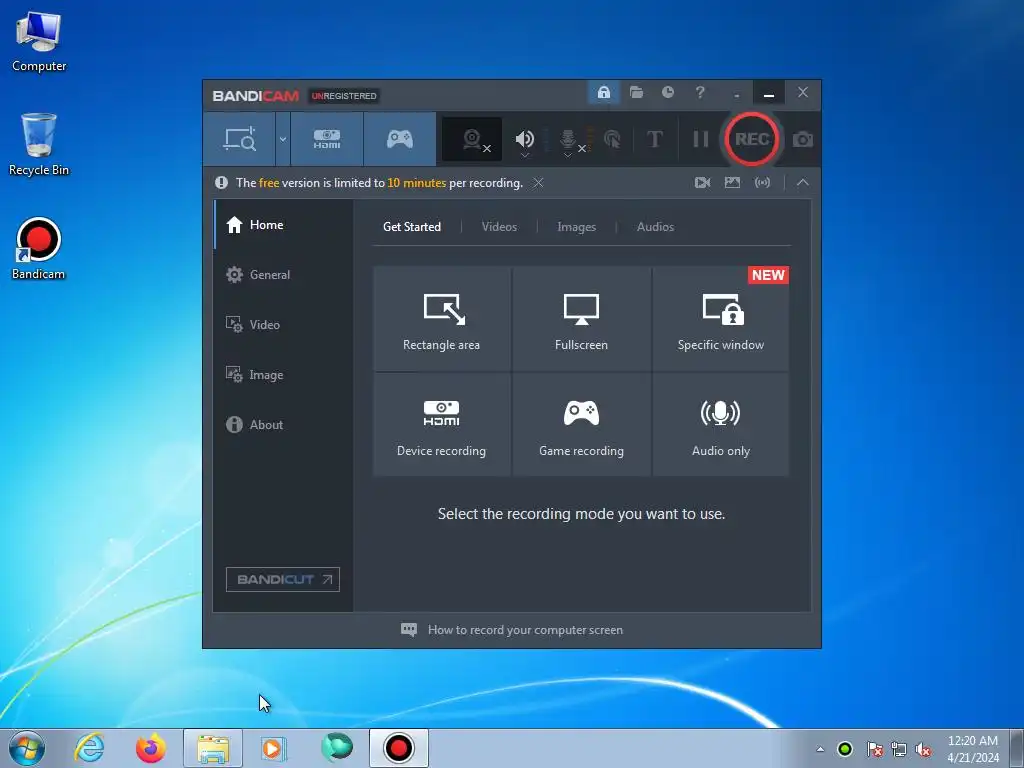Click the green circle tray icon
This screenshot has width=1024, height=768.
tap(845, 749)
